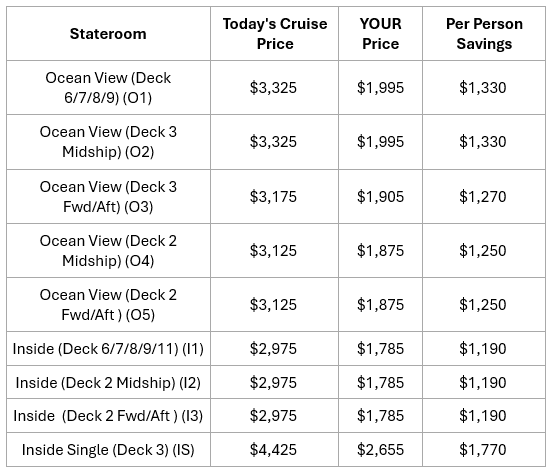This screenshot has width=551, height=473.
Task: Click Ocean View Deck 2 Fwd/Aft (O5) cell
Action: [x=108, y=305]
